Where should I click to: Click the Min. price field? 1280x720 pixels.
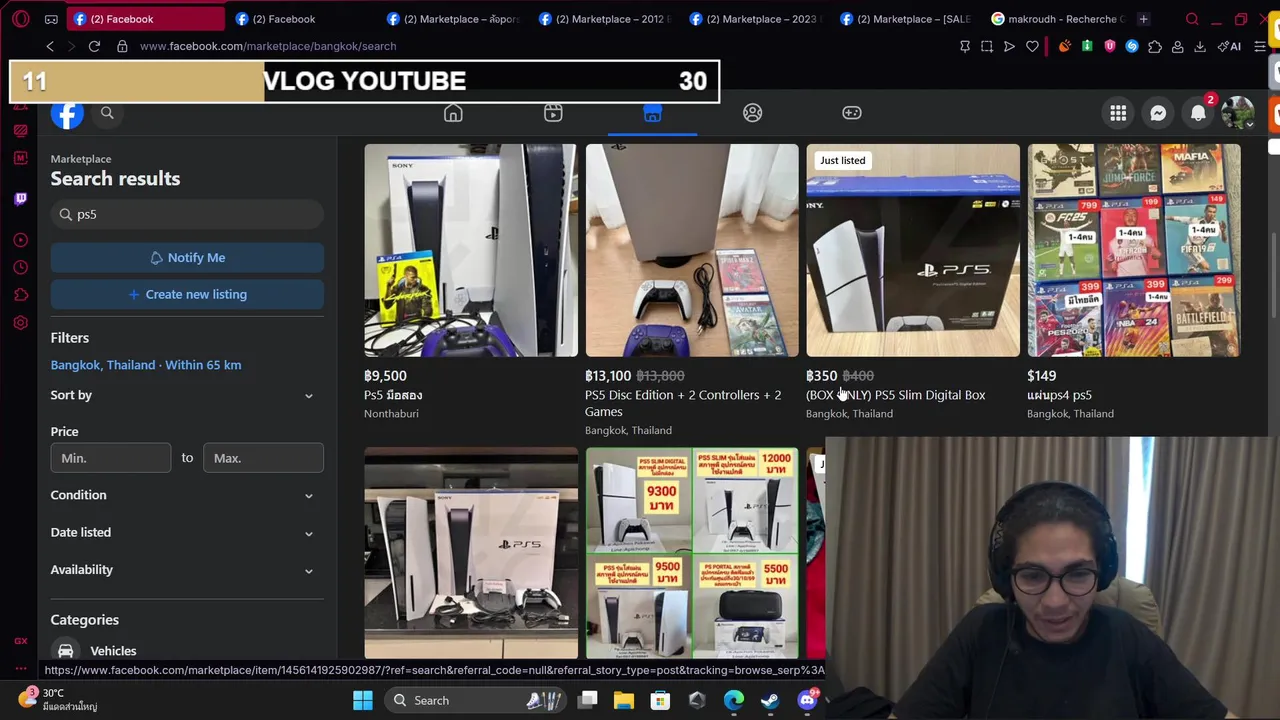click(111, 458)
